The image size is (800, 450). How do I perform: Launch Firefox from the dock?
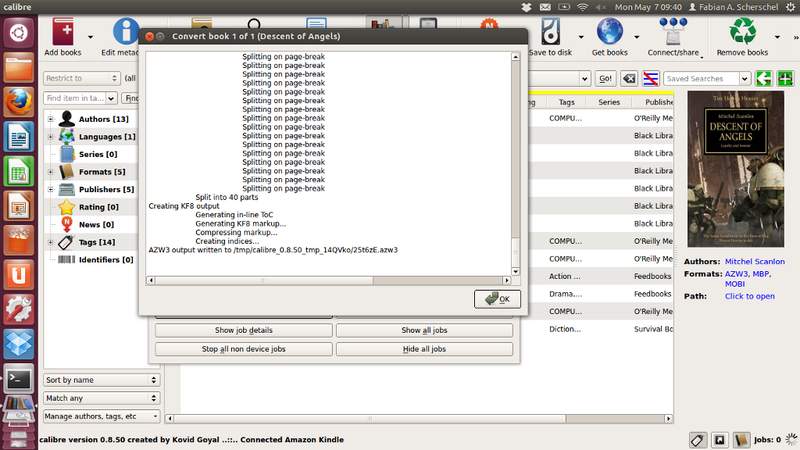19,102
